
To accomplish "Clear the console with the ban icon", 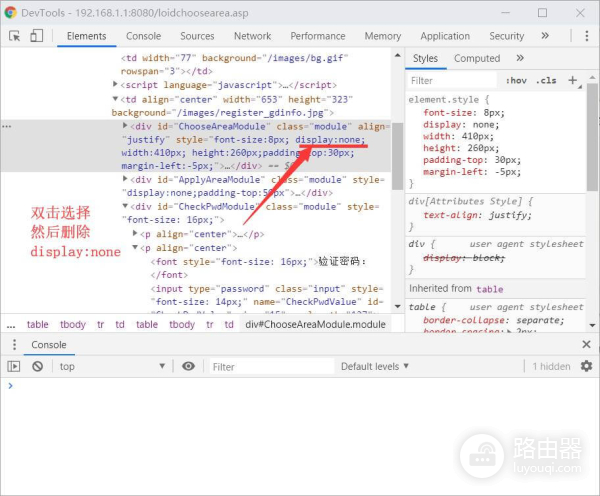I will [37, 367].
